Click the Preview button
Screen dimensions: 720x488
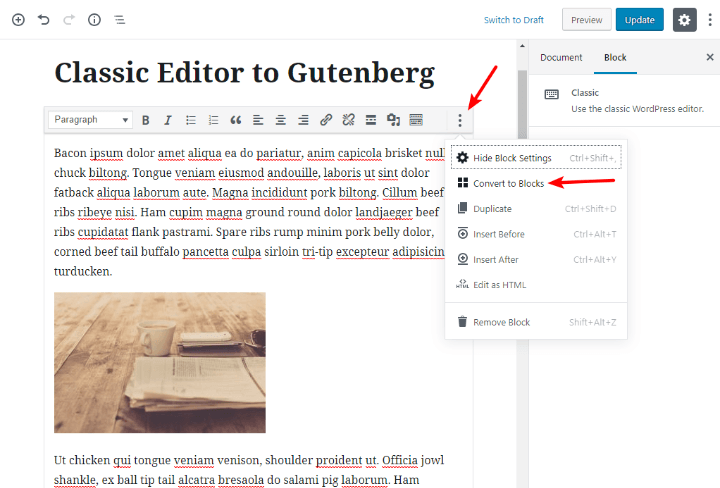coord(586,20)
